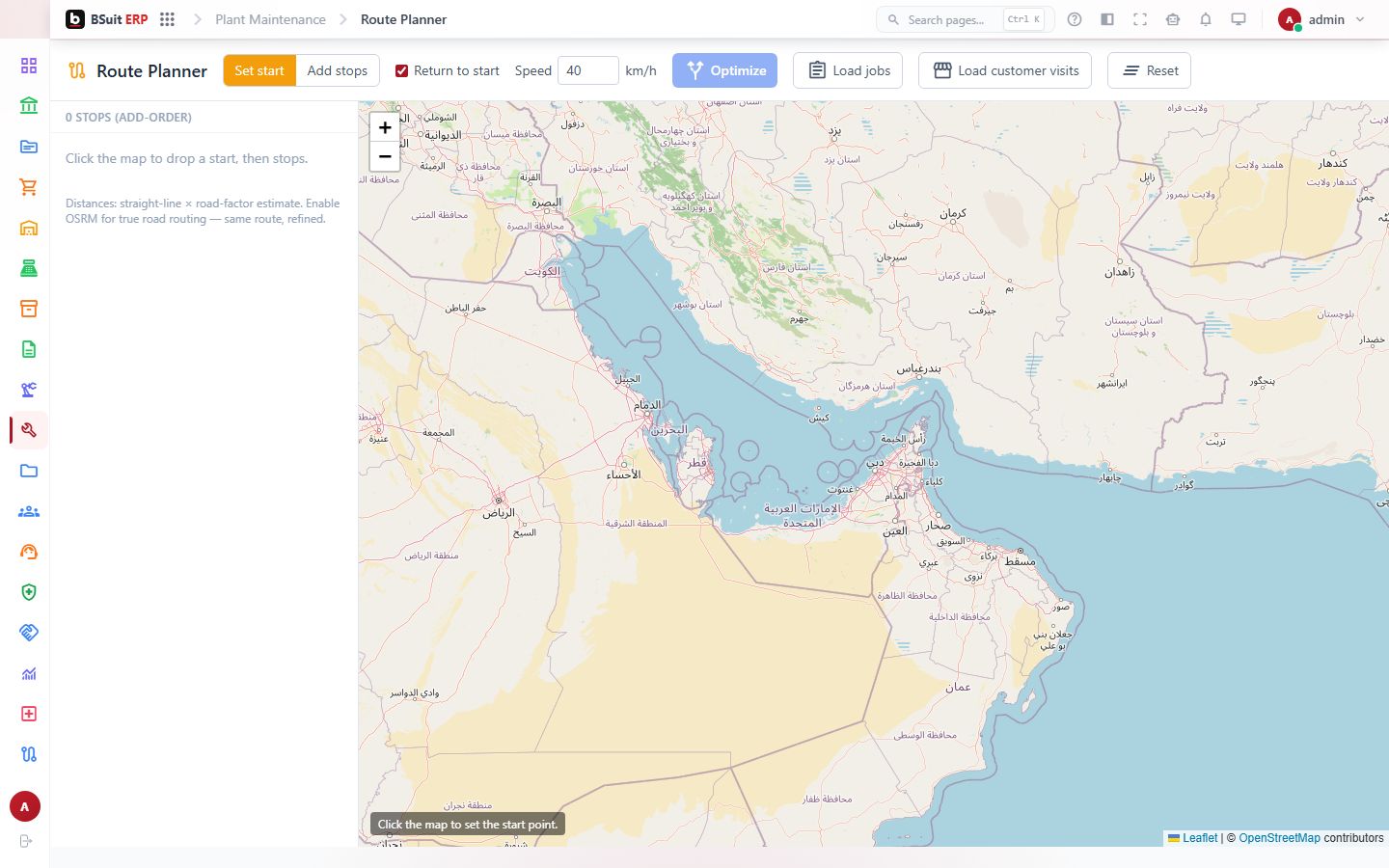
Task: Reset the route planner
Action: 1150,70
